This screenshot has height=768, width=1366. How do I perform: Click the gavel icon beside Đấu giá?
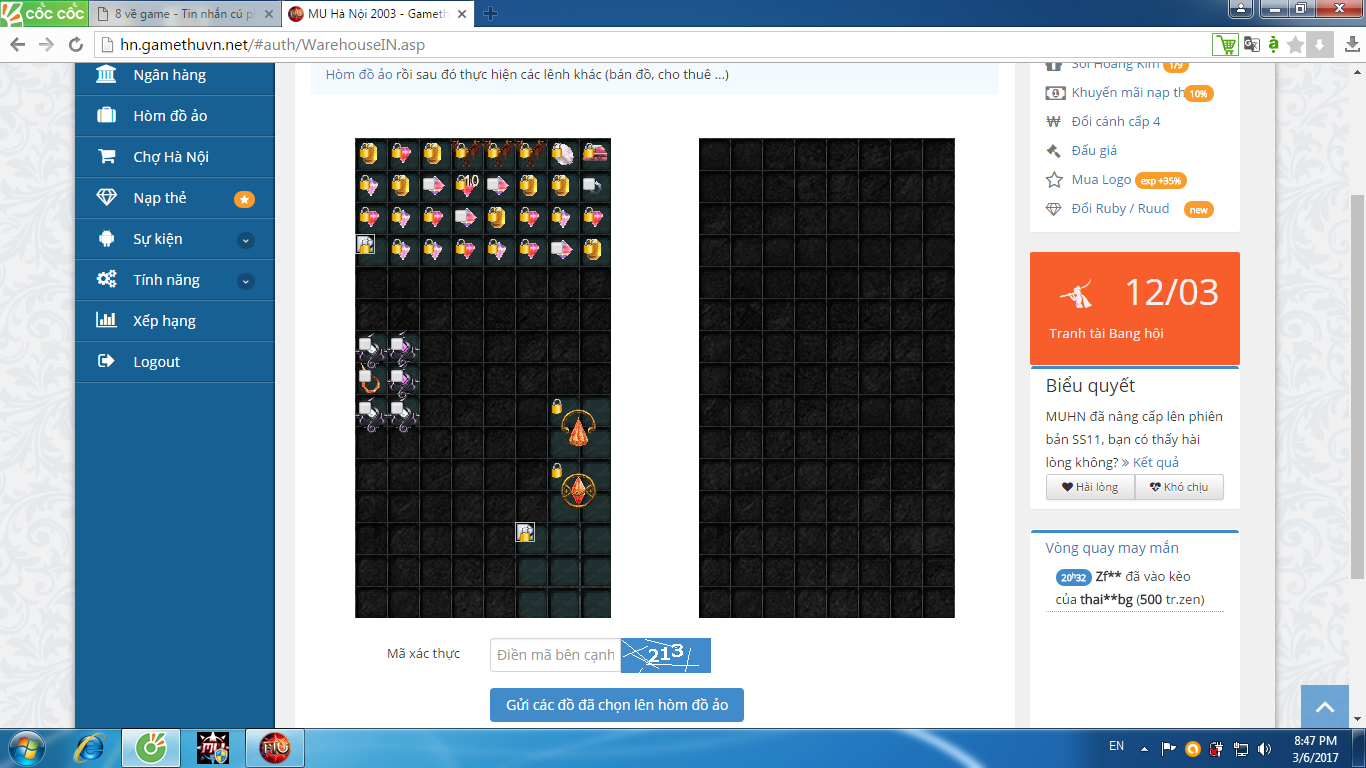point(1053,151)
